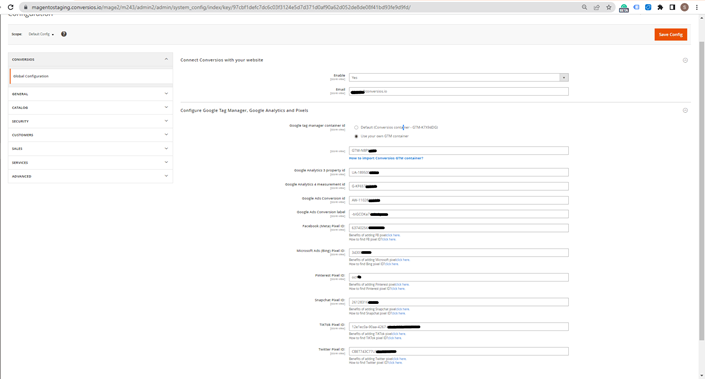
Task: Focus the Google Ads Conversion label field
Action: pos(459,214)
